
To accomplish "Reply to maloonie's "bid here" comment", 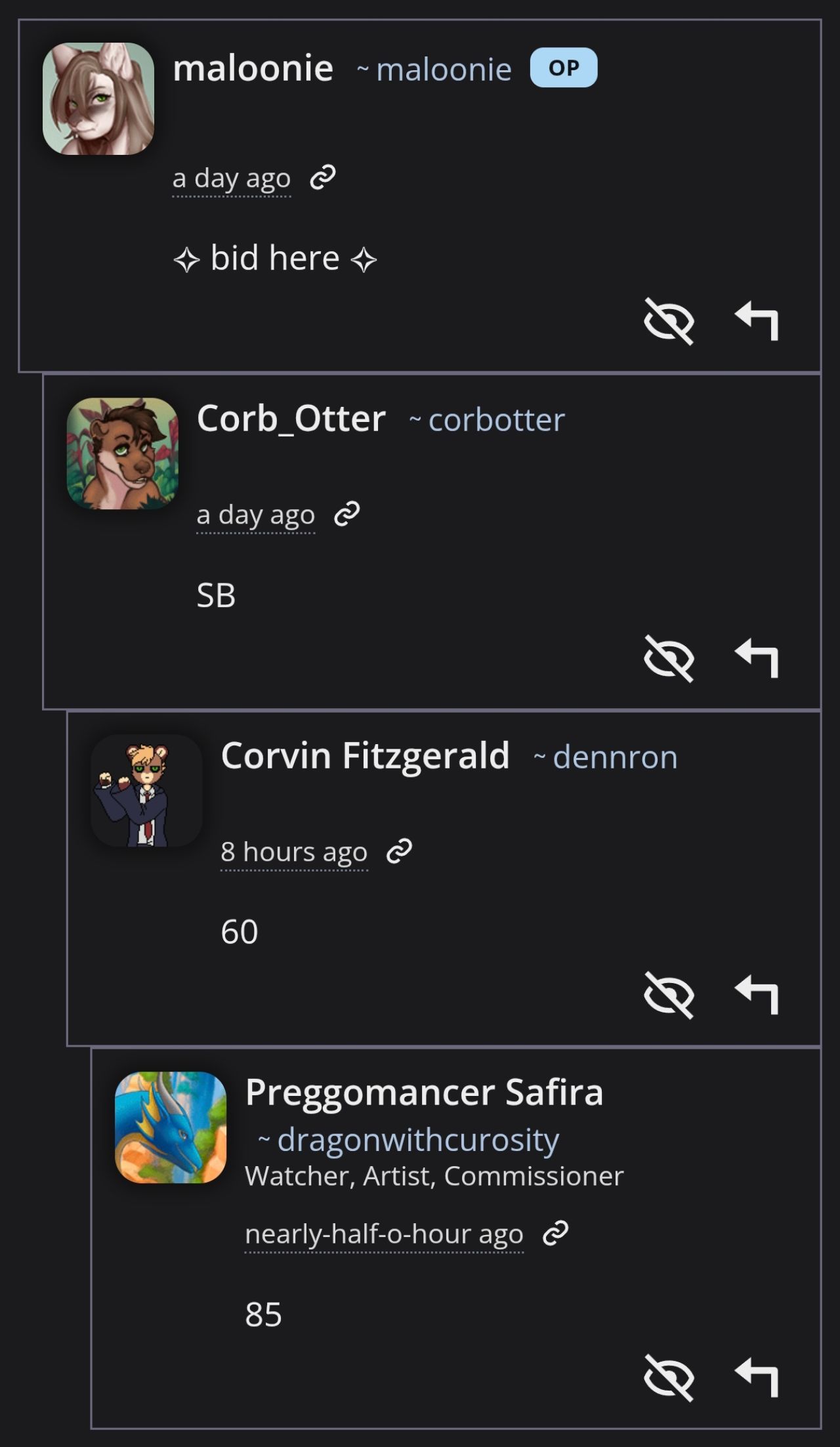I will pos(757,321).
